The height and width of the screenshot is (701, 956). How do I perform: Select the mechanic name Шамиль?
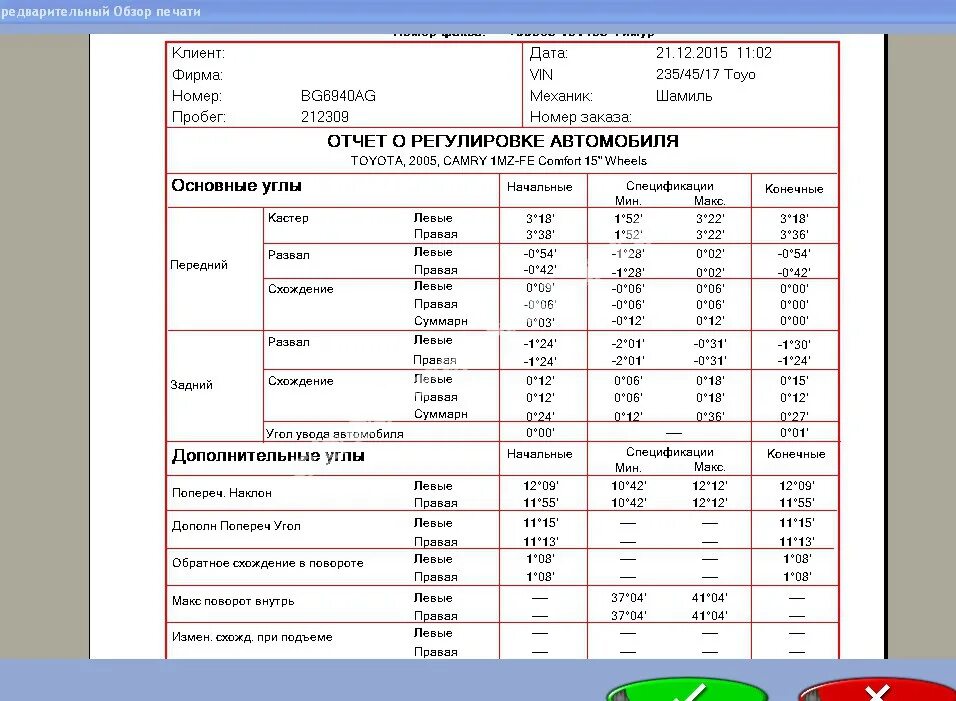tap(684, 96)
